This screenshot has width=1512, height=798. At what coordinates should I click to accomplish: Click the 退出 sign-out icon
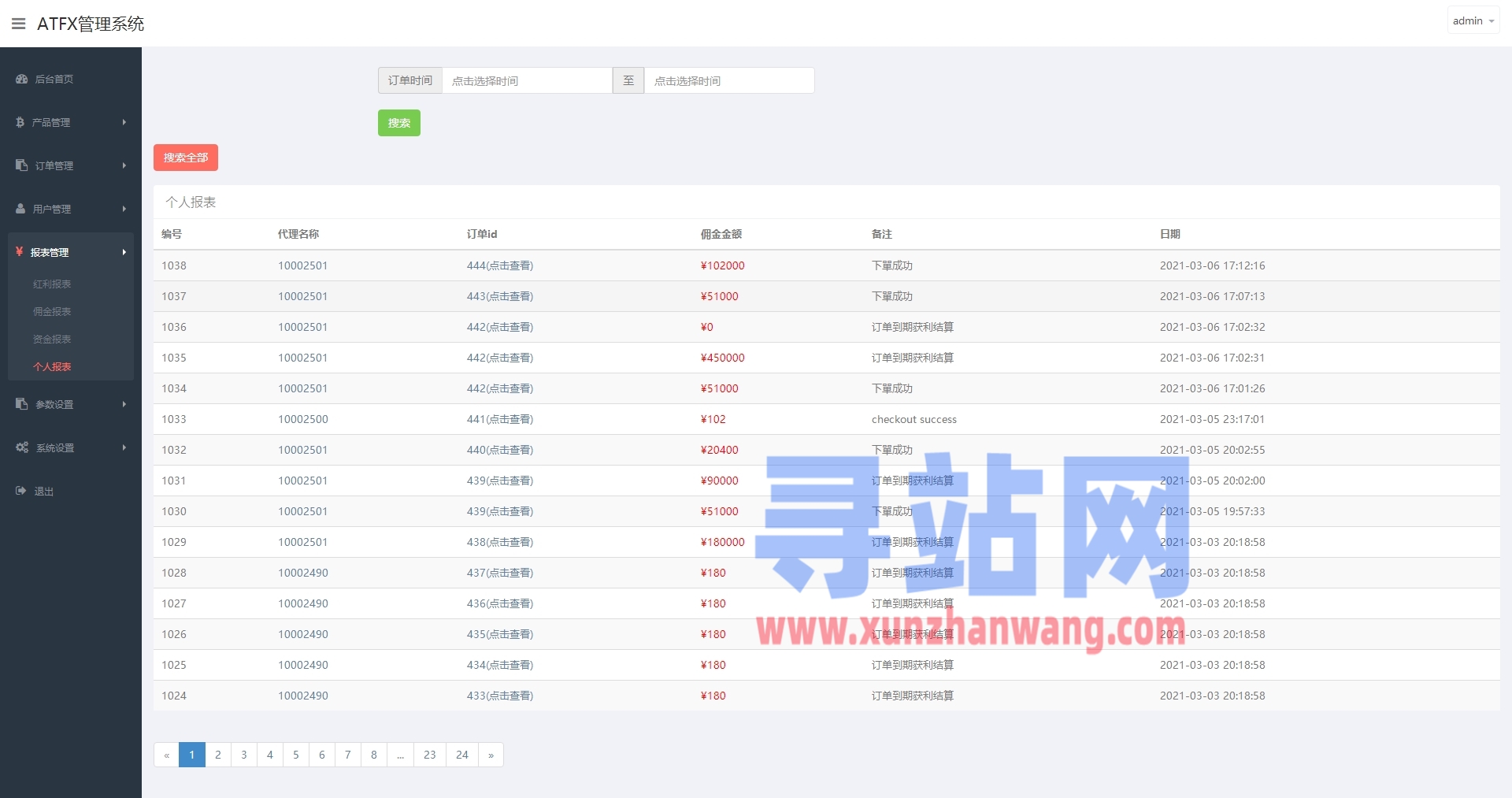point(20,491)
